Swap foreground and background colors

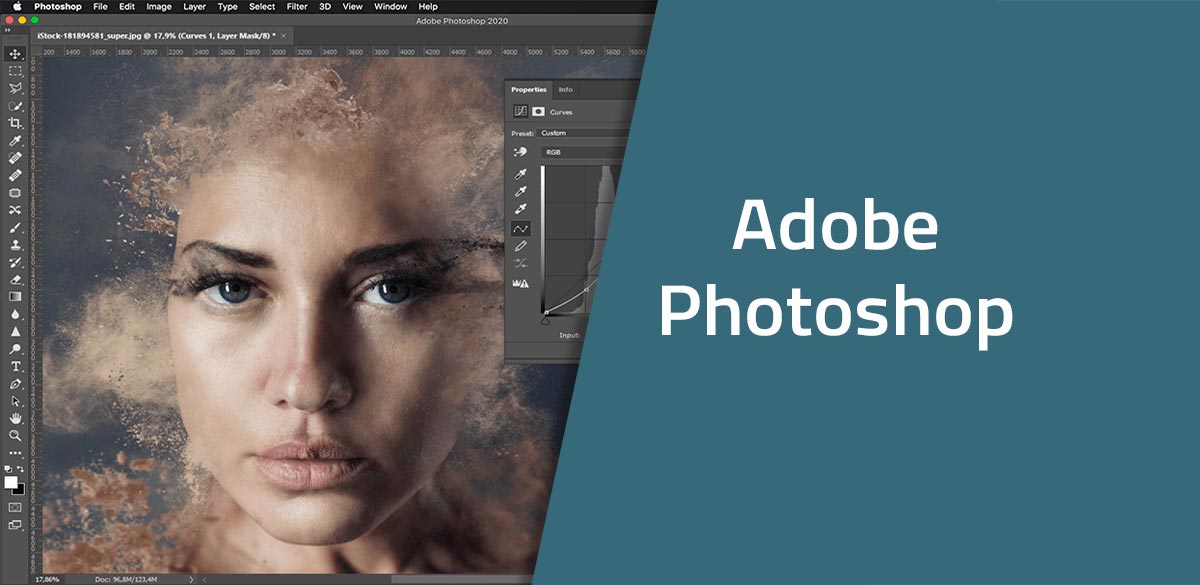click(x=21, y=468)
